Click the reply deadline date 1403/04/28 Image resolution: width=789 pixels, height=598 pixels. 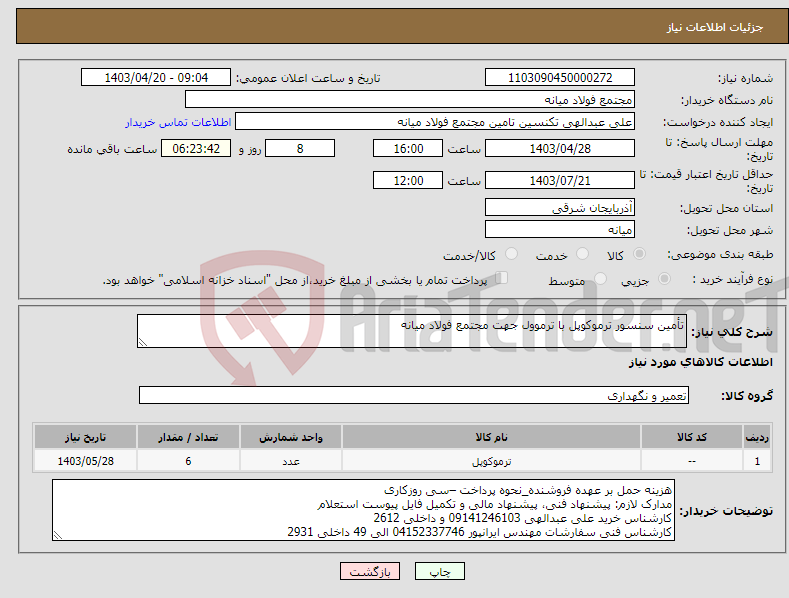[560, 148]
